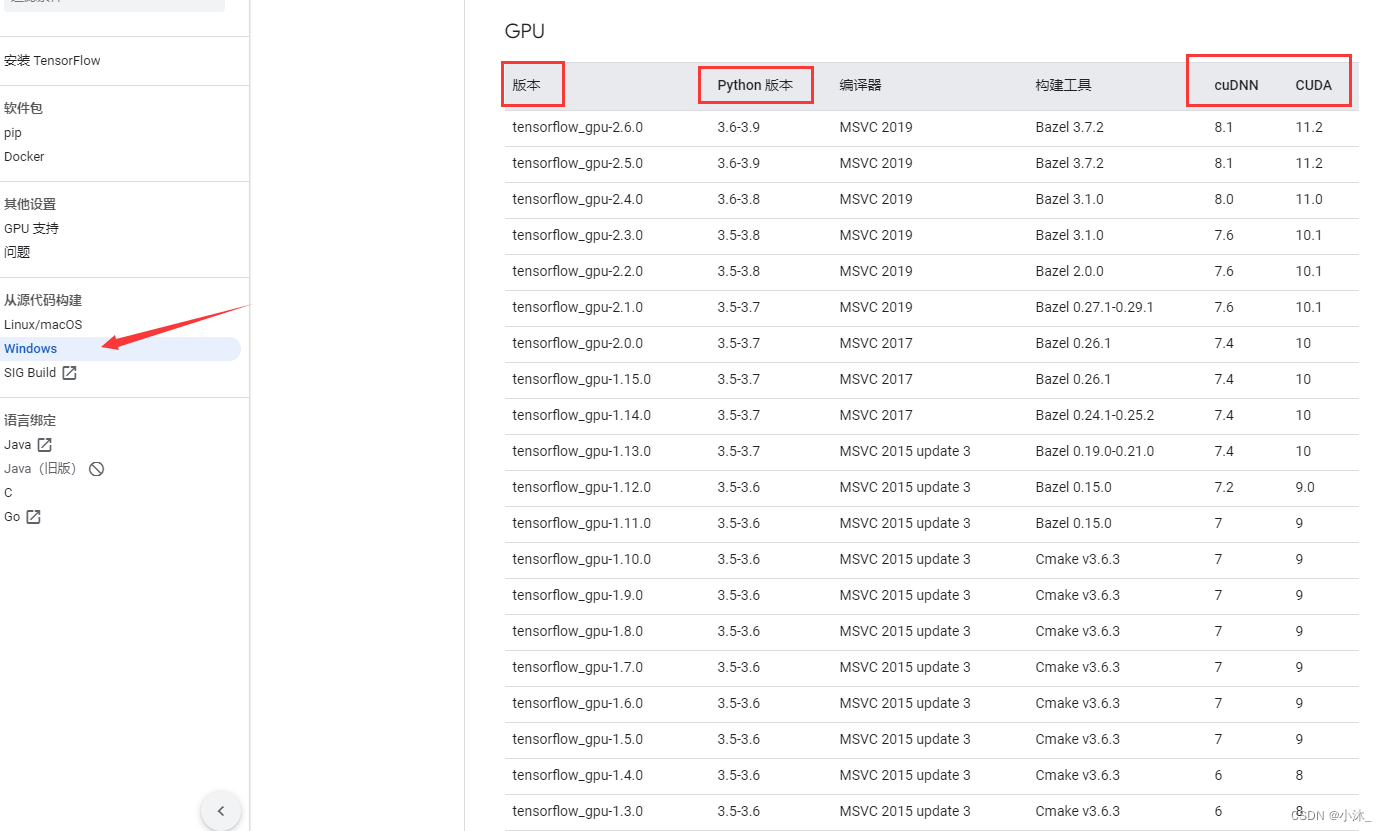The image size is (1387, 831).
Task: Open Java（旧版）sidebar entry
Action: pos(40,469)
